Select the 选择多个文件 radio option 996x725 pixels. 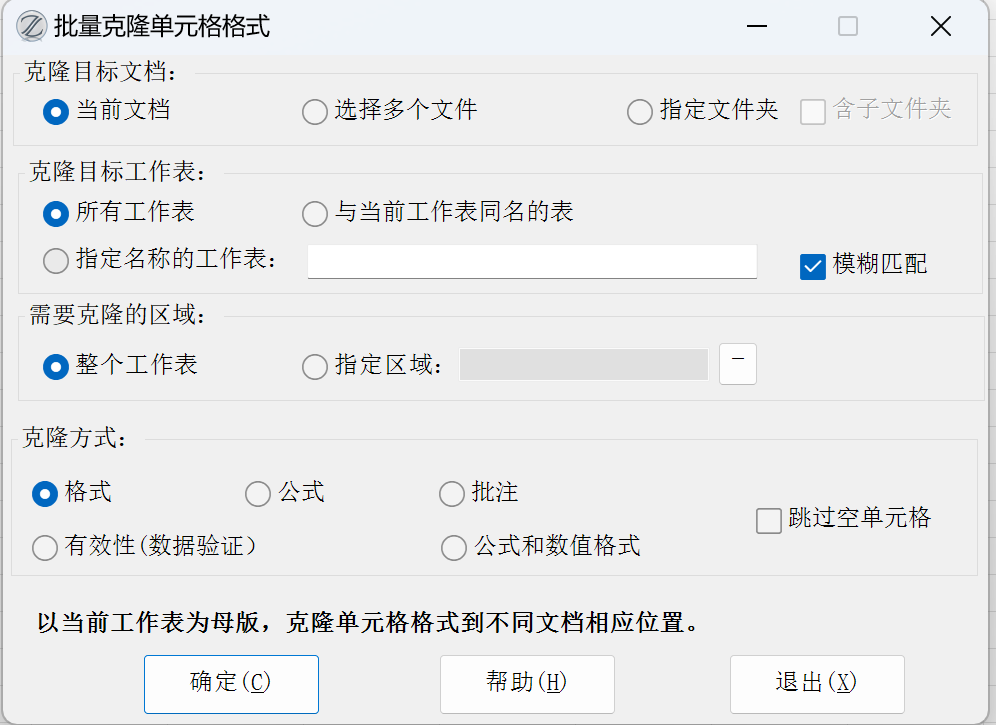point(315,111)
